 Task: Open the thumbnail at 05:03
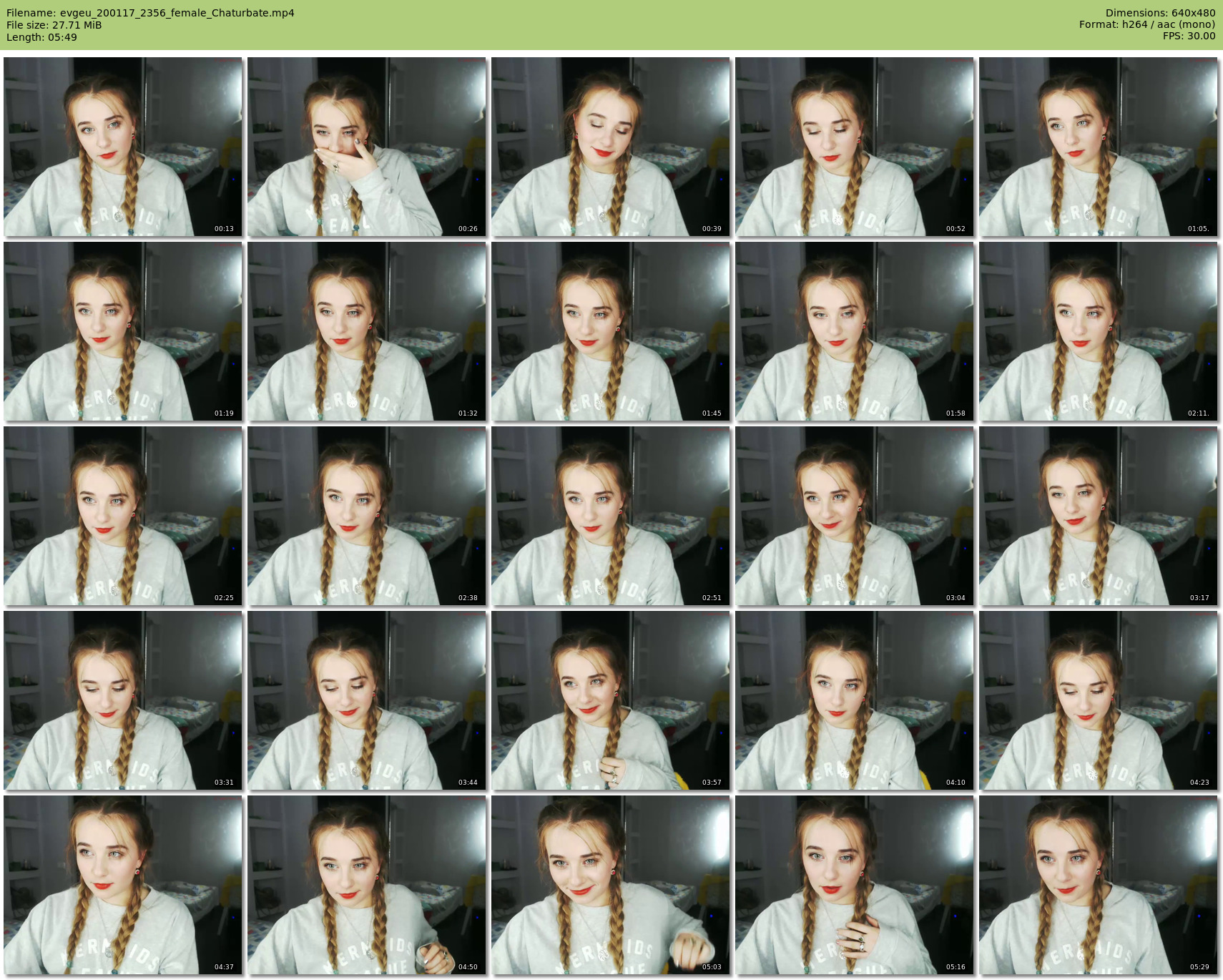tap(611, 885)
